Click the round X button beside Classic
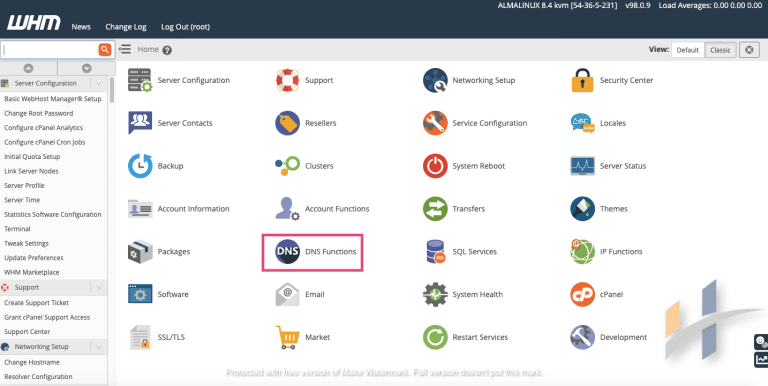 point(749,50)
